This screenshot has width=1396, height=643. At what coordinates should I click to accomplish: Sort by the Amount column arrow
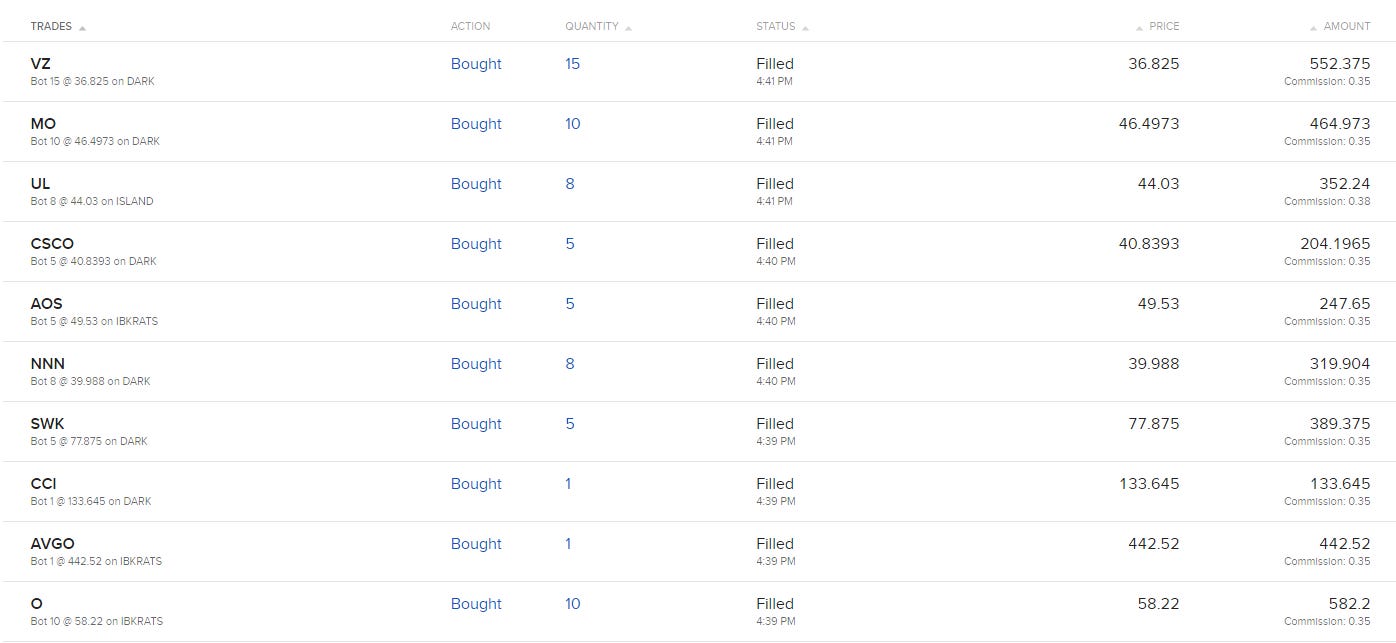pos(1314,28)
